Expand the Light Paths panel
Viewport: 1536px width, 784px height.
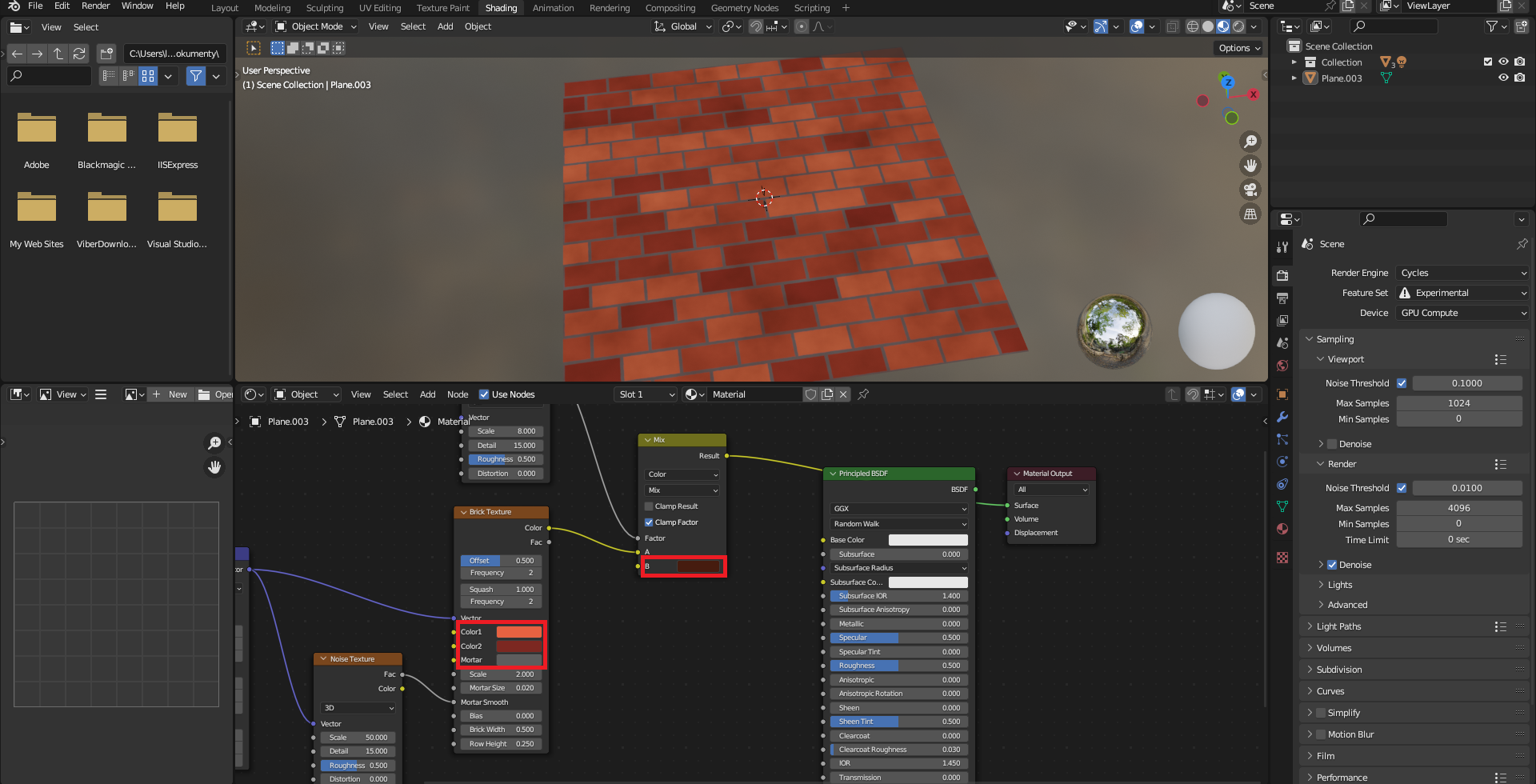point(1338,626)
